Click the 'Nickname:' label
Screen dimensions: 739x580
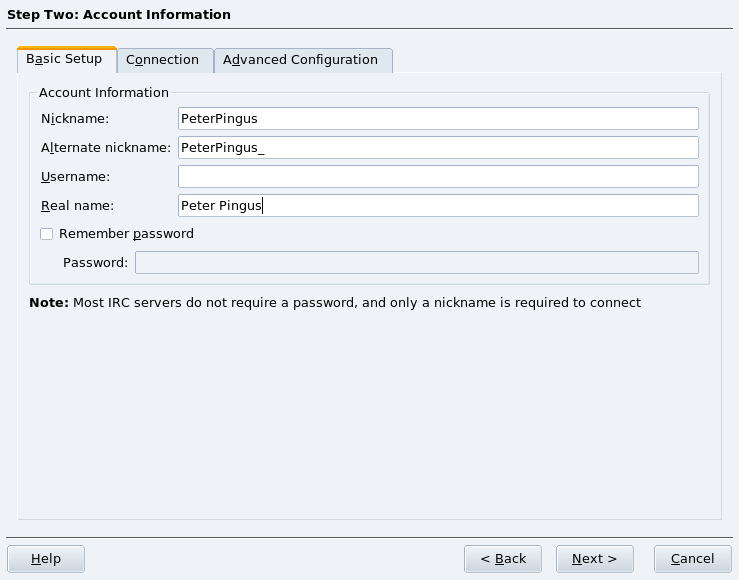pos(75,119)
